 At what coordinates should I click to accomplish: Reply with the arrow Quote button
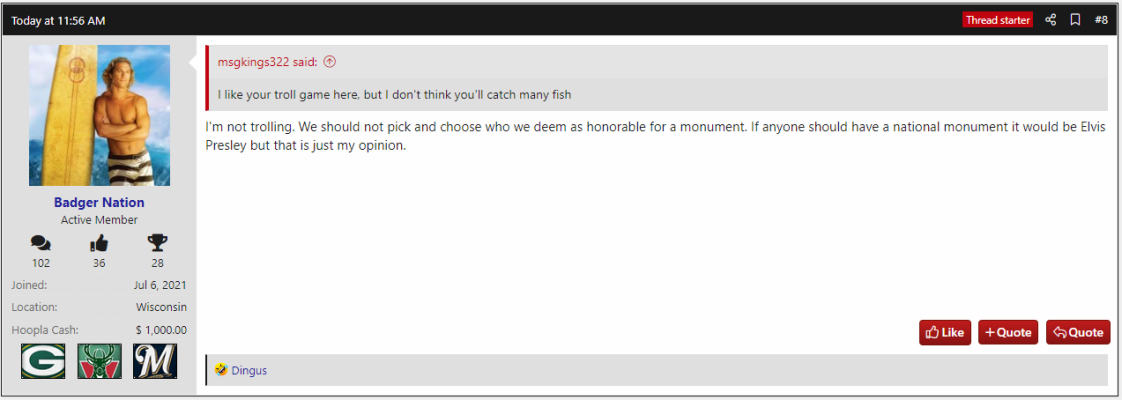point(1078,332)
